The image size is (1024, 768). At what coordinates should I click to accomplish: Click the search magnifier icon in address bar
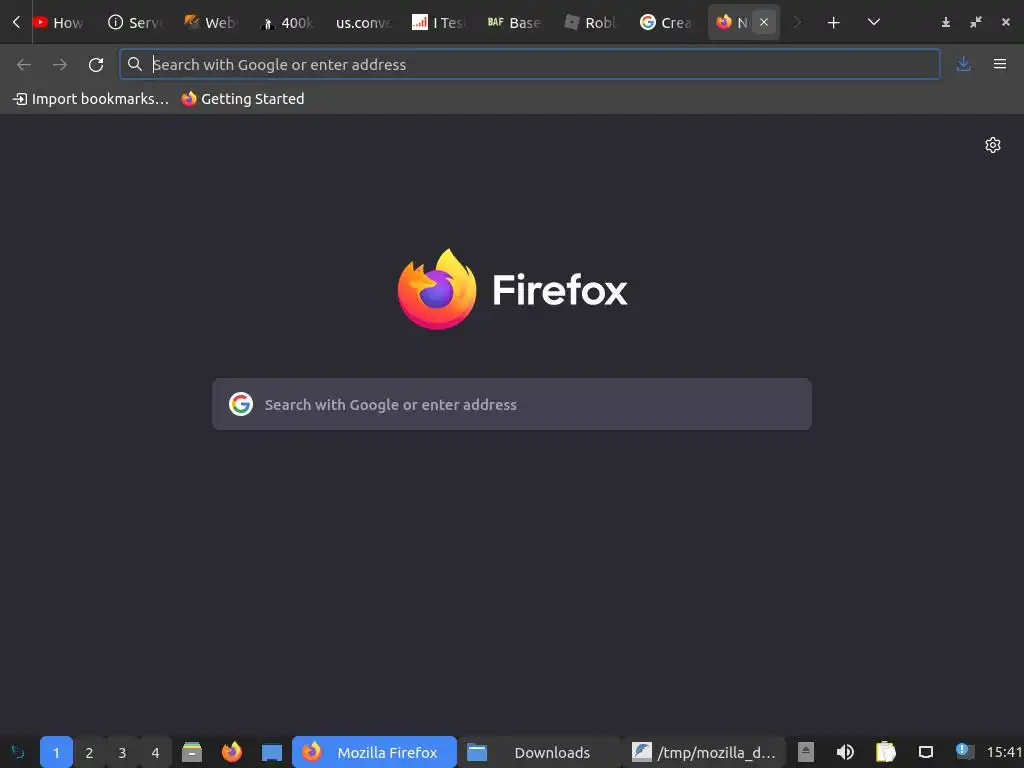click(x=135, y=64)
